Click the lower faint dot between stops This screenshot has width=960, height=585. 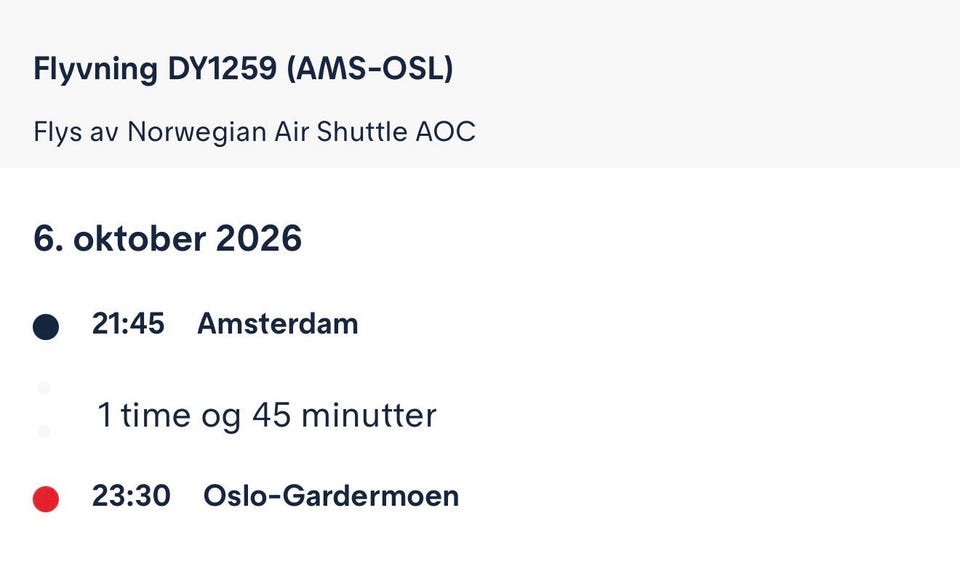43,431
